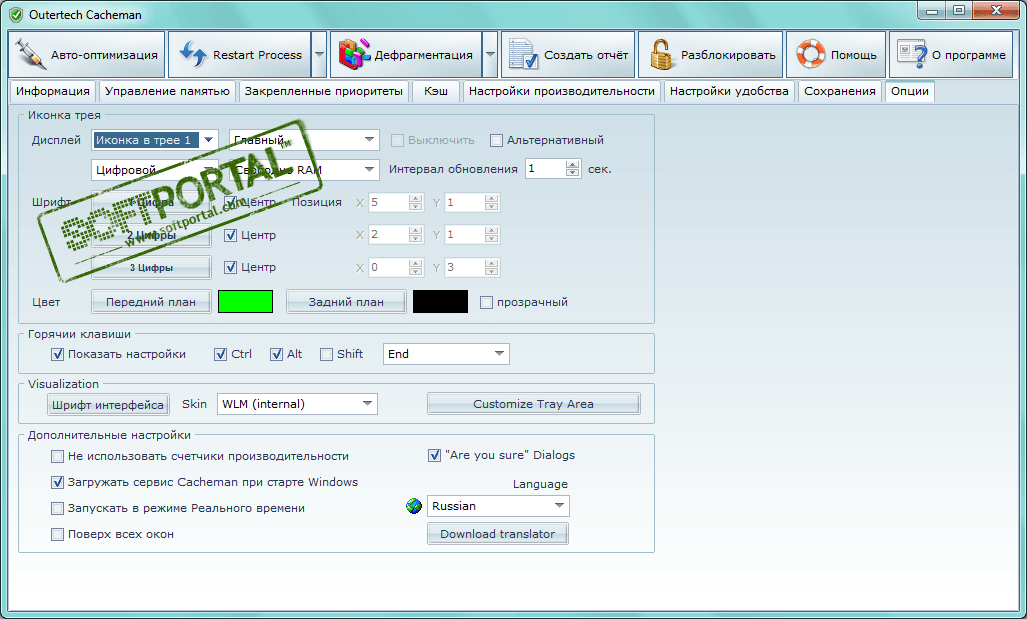Increase the Интервал обновления spinner value
1027x619 pixels.
point(573,164)
